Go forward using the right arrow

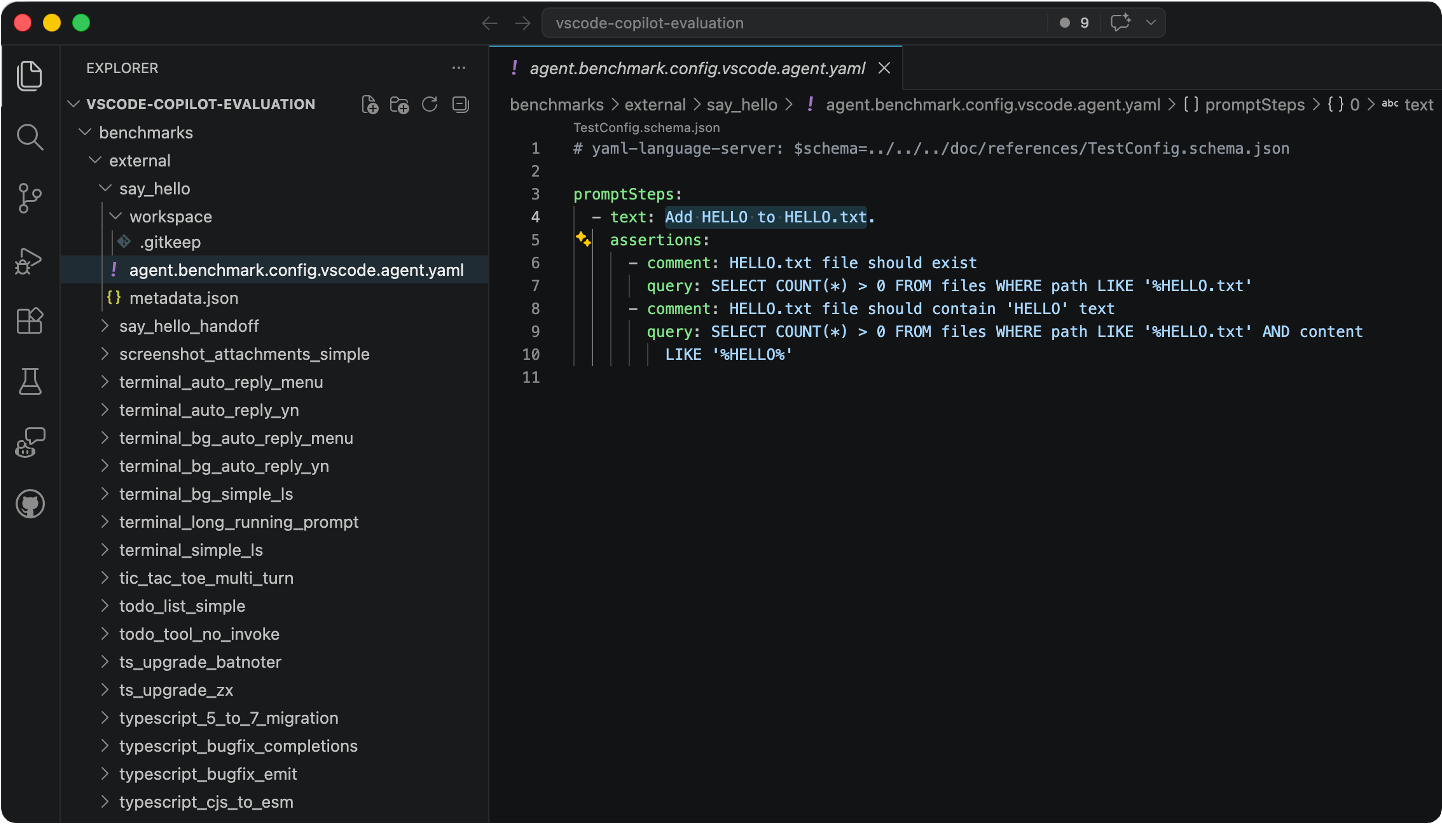click(522, 23)
